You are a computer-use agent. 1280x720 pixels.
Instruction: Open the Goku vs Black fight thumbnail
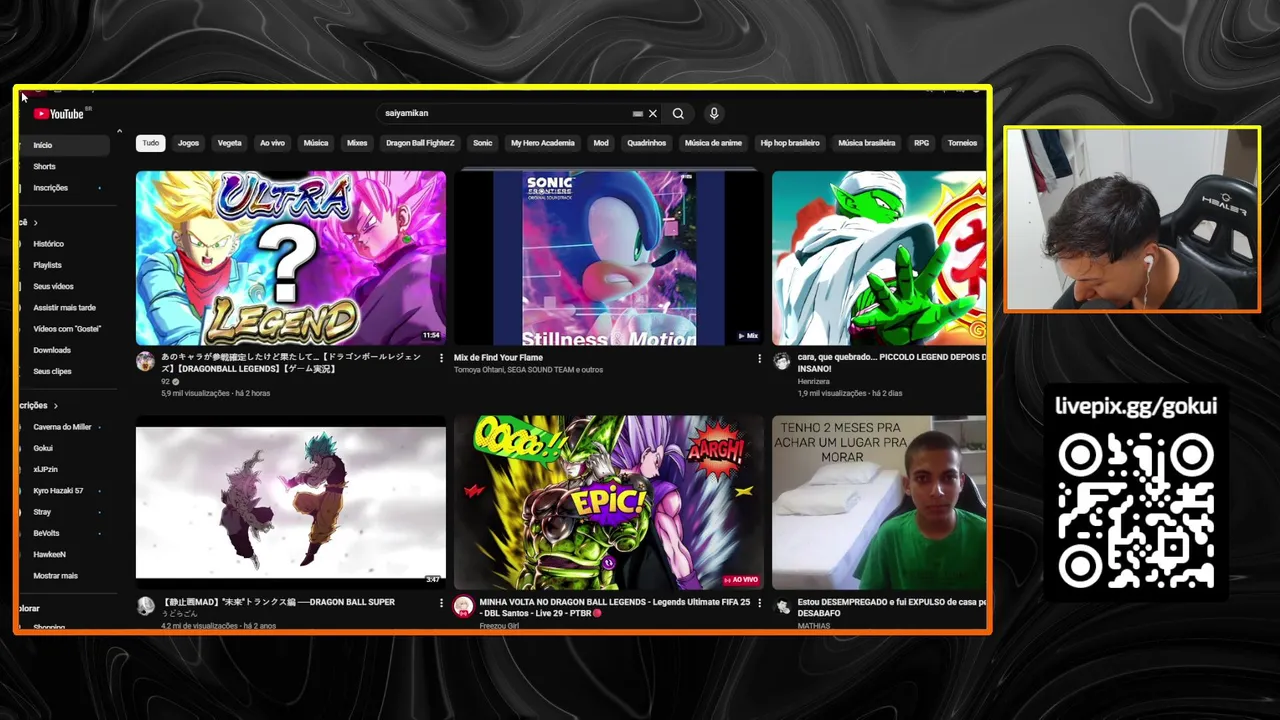click(291, 503)
